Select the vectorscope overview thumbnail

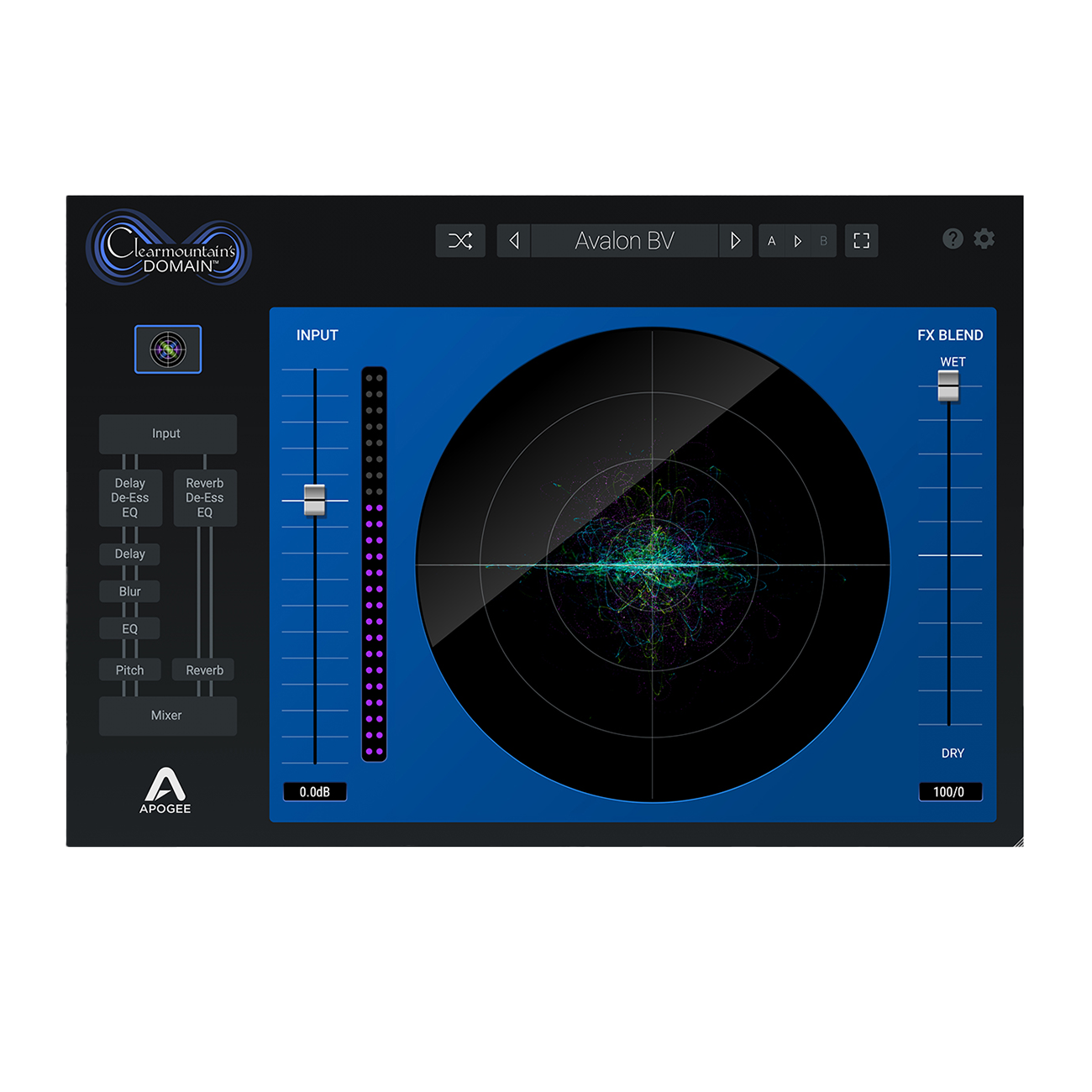[x=168, y=349]
